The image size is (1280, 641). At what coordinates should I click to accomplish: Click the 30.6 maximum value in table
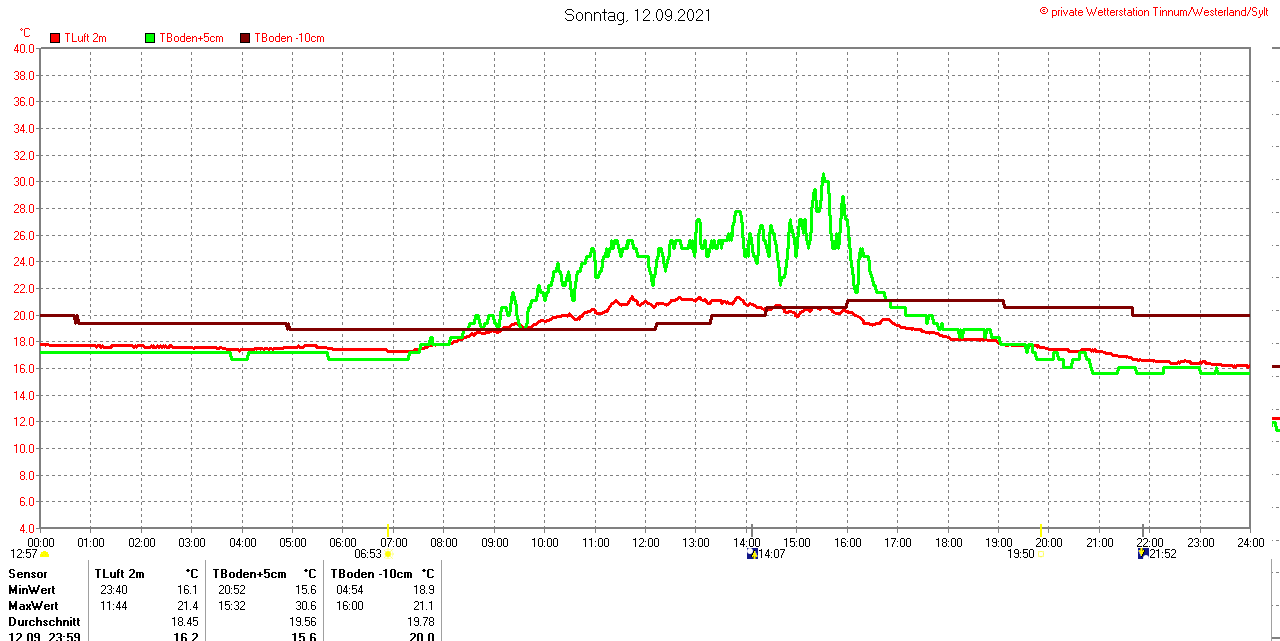307,606
